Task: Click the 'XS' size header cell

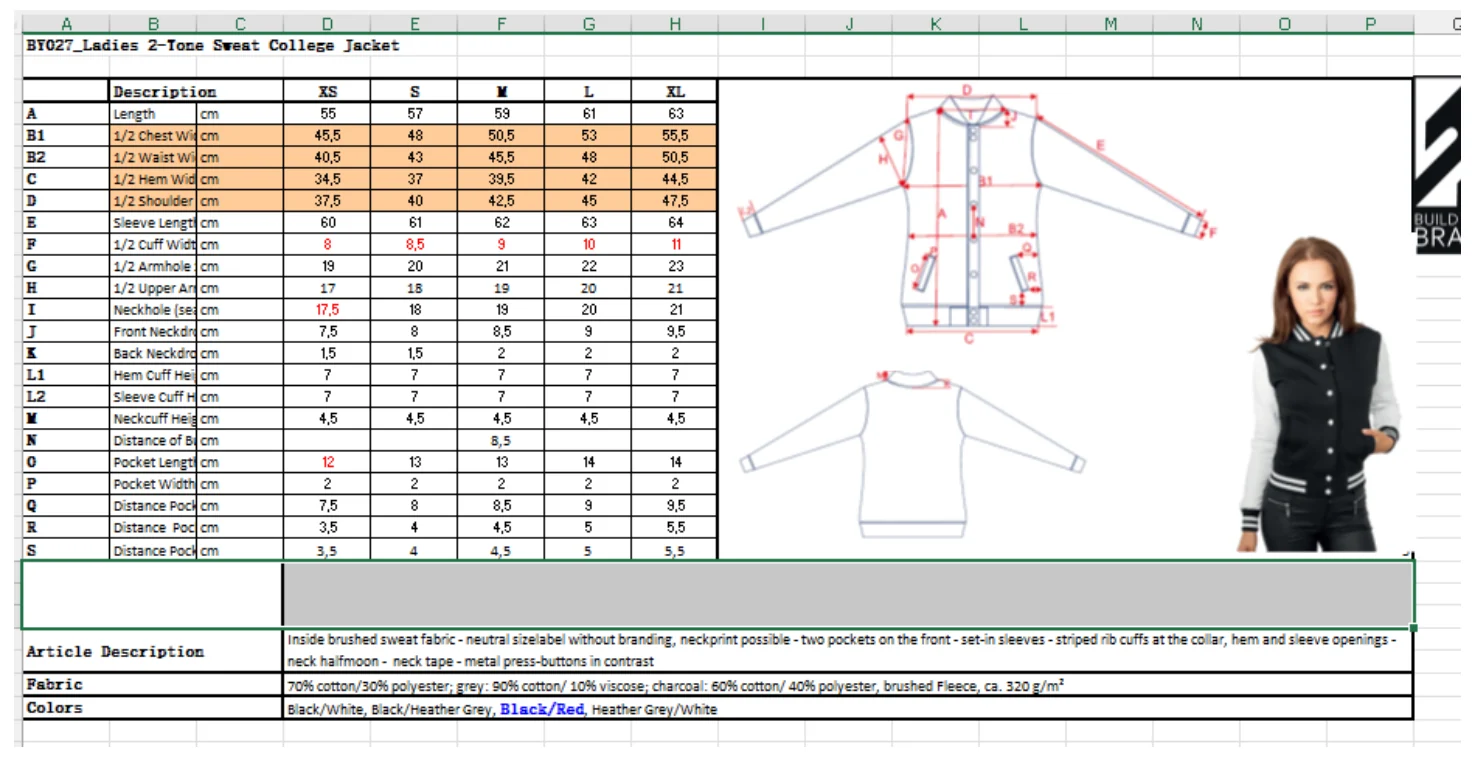Action: pos(328,92)
